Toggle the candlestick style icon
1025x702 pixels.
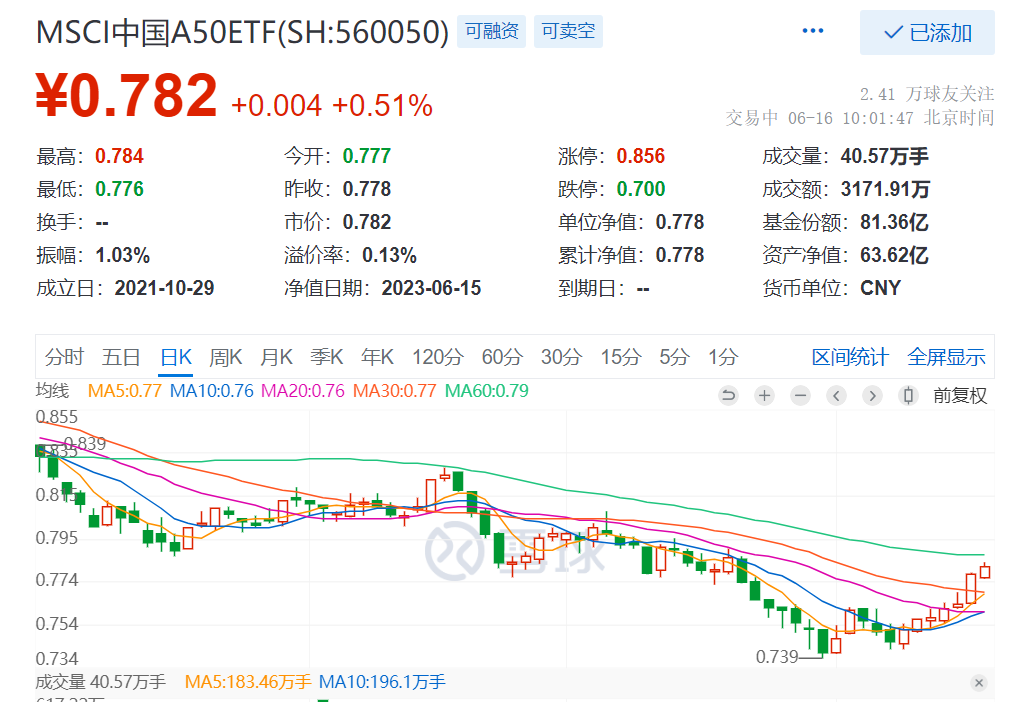[908, 395]
